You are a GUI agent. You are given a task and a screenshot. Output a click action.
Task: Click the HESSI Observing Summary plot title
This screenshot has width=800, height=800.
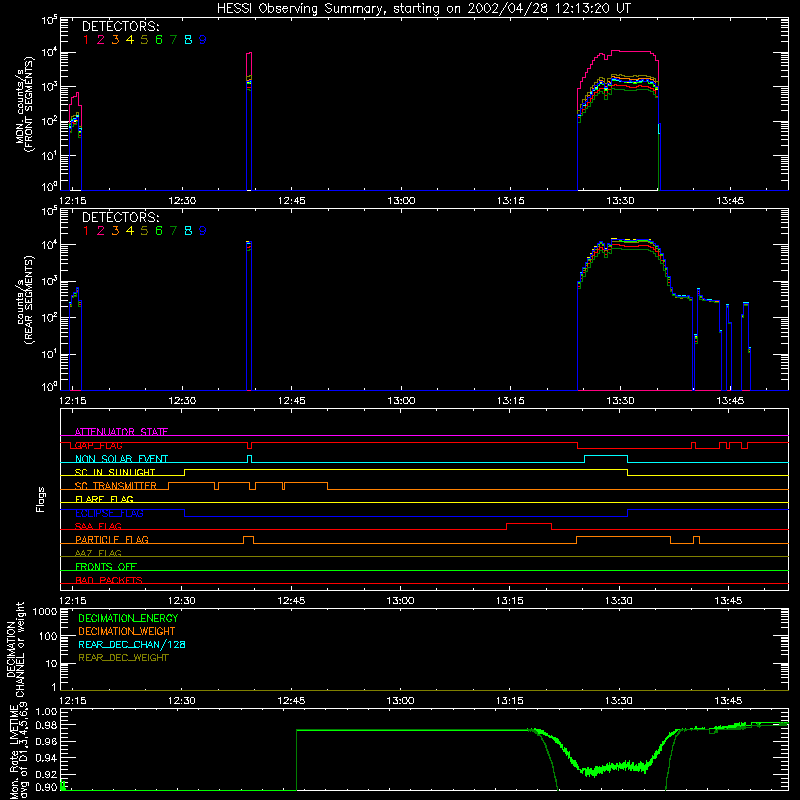point(423,8)
